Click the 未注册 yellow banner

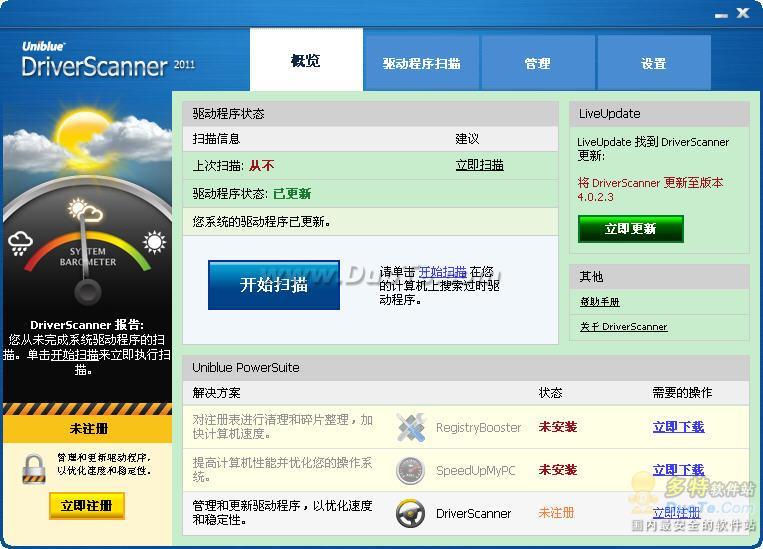point(88,429)
